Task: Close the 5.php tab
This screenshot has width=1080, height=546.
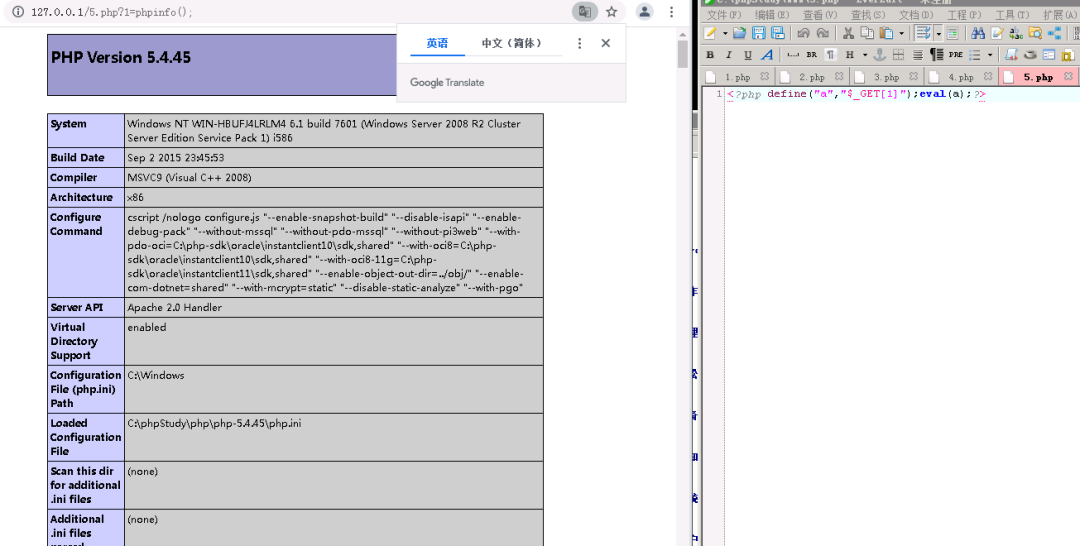Action: pos(1068,76)
